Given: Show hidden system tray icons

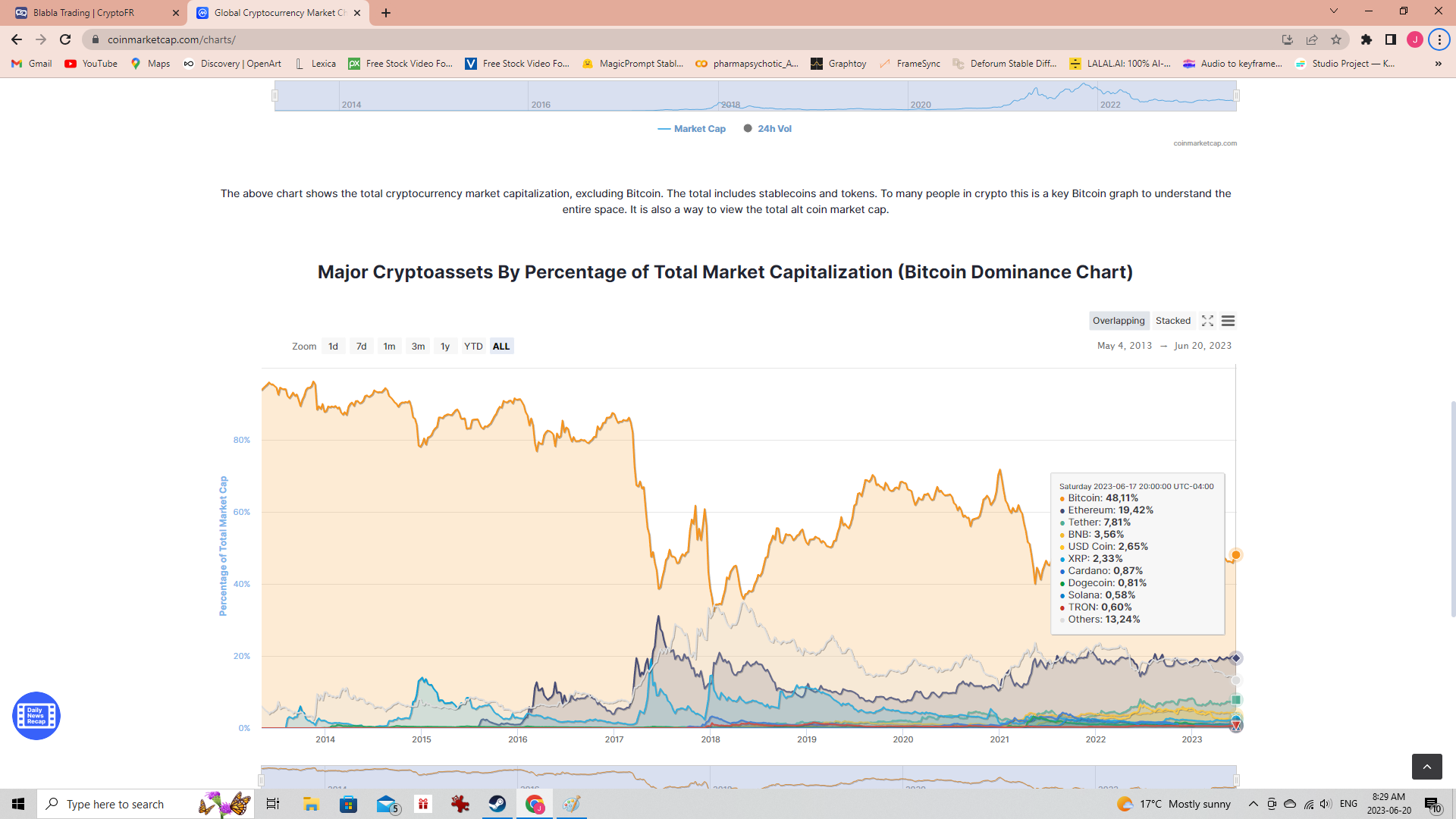Looking at the screenshot, I should [x=1253, y=804].
